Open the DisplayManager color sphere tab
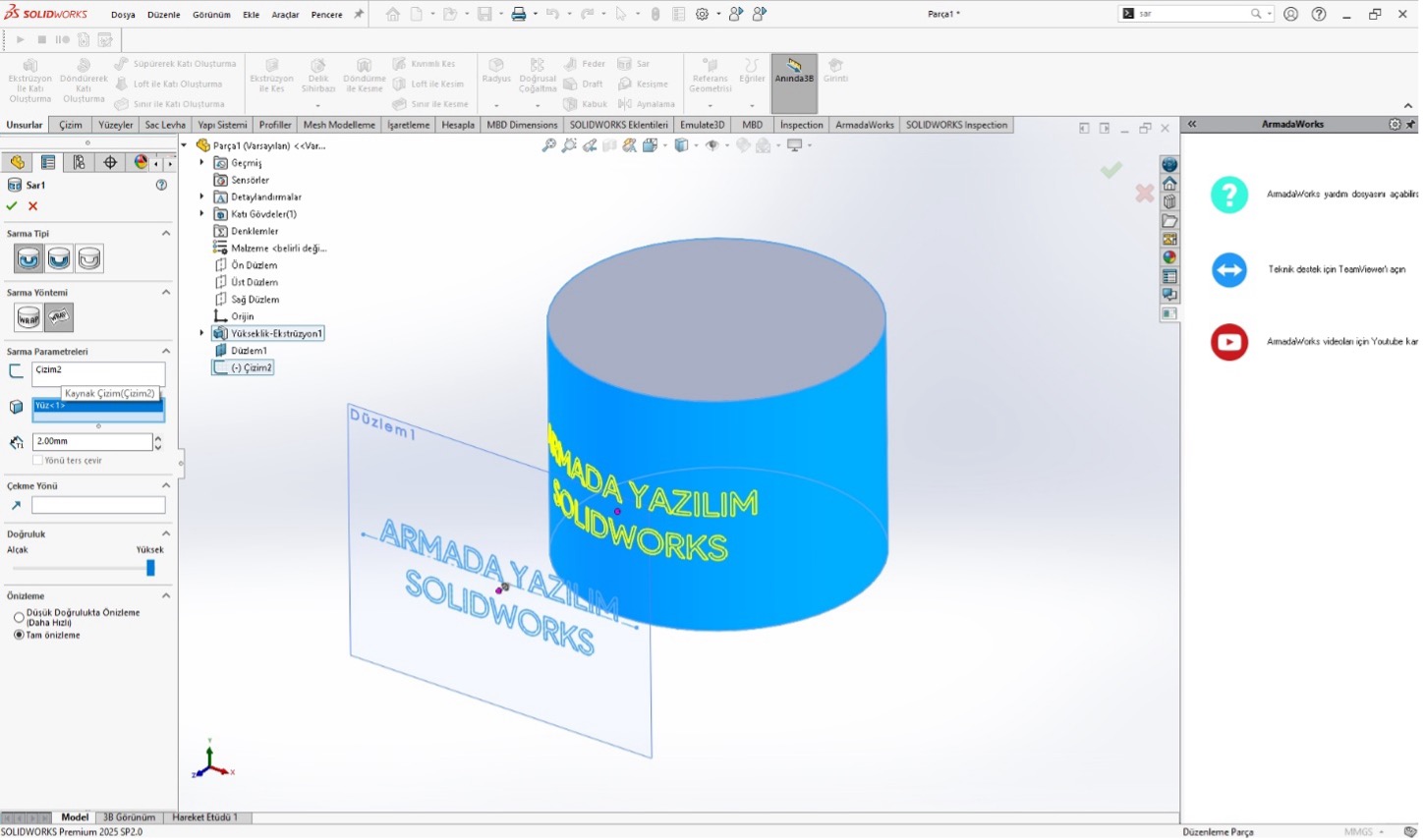The height and width of the screenshot is (840, 1423). tap(141, 163)
